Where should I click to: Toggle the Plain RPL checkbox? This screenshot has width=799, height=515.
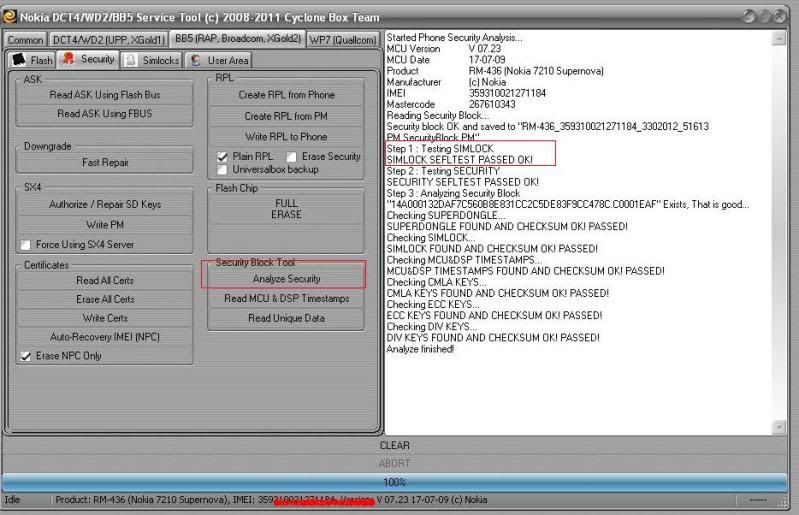pyautogui.click(x=223, y=157)
